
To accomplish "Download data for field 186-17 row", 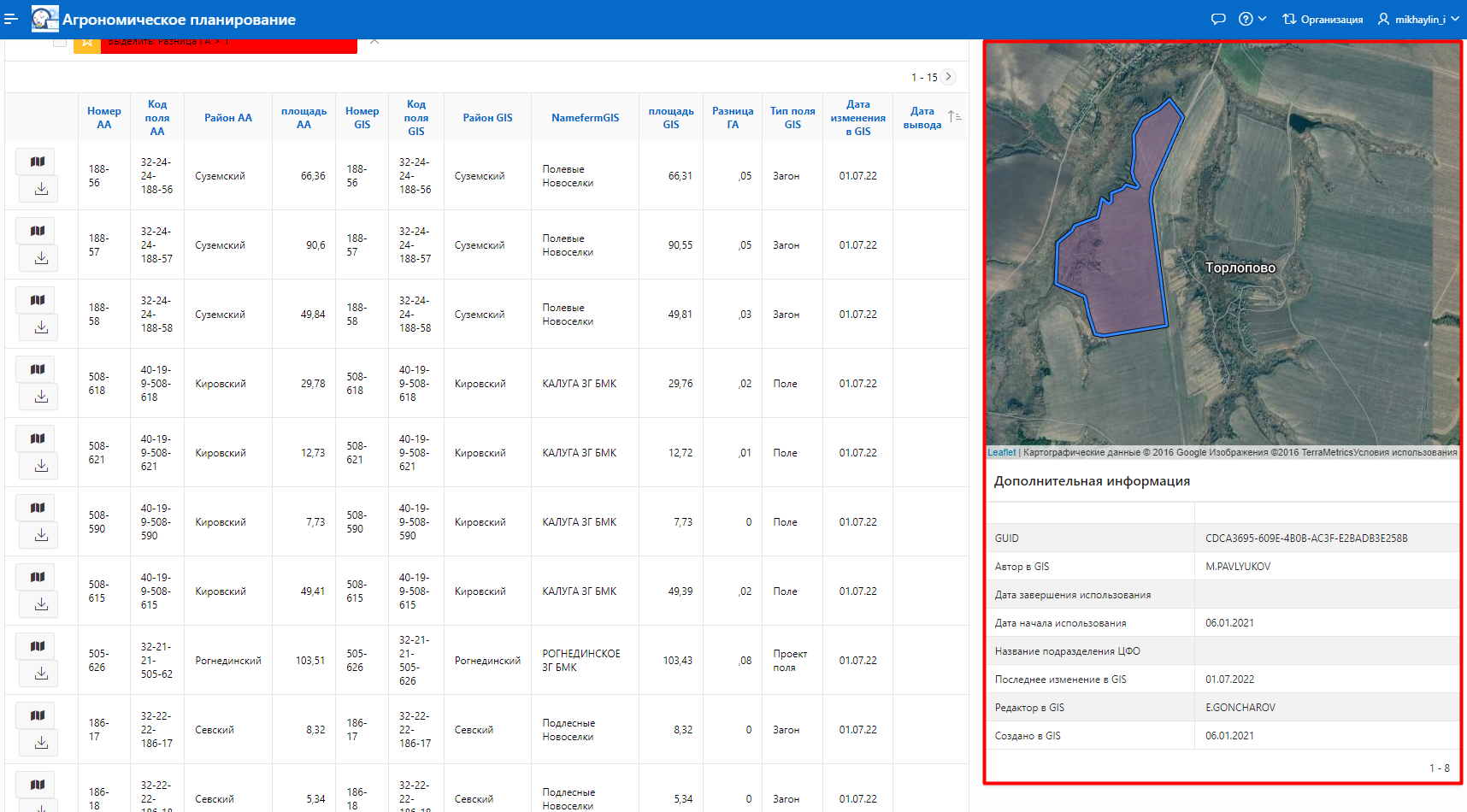I will [x=40, y=743].
